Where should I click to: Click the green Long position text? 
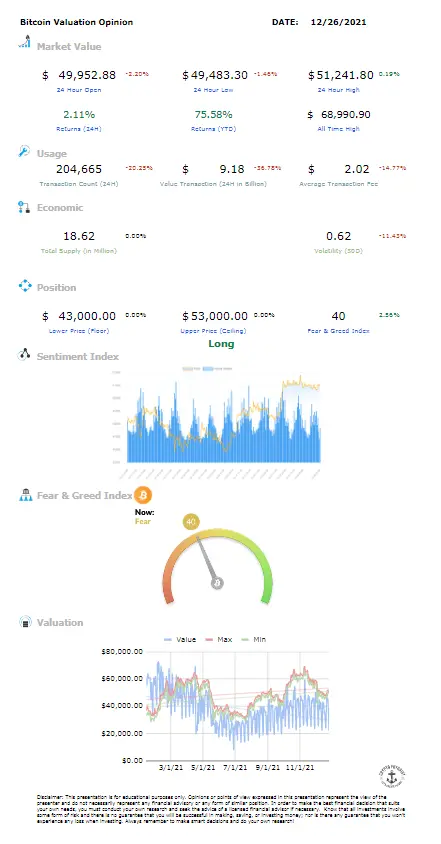tap(221, 343)
